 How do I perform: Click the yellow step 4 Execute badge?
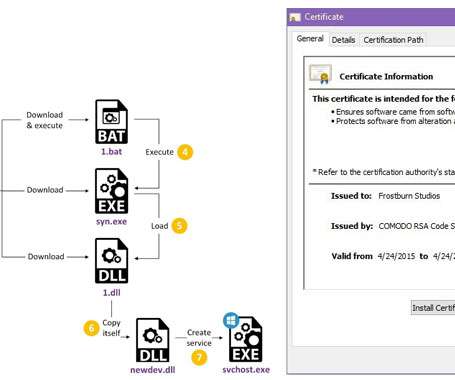pyautogui.click(x=185, y=152)
